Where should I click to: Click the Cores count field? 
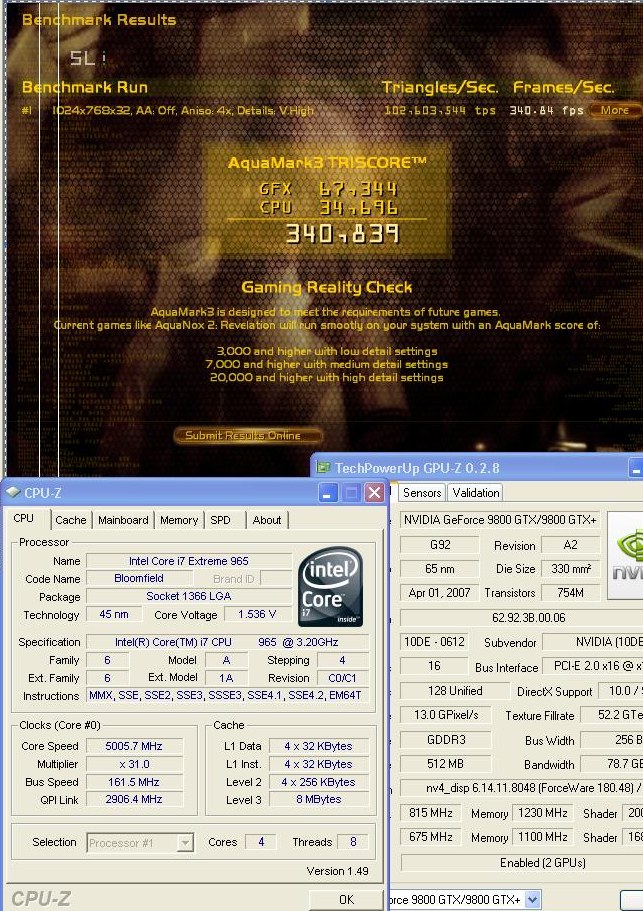coord(261,842)
